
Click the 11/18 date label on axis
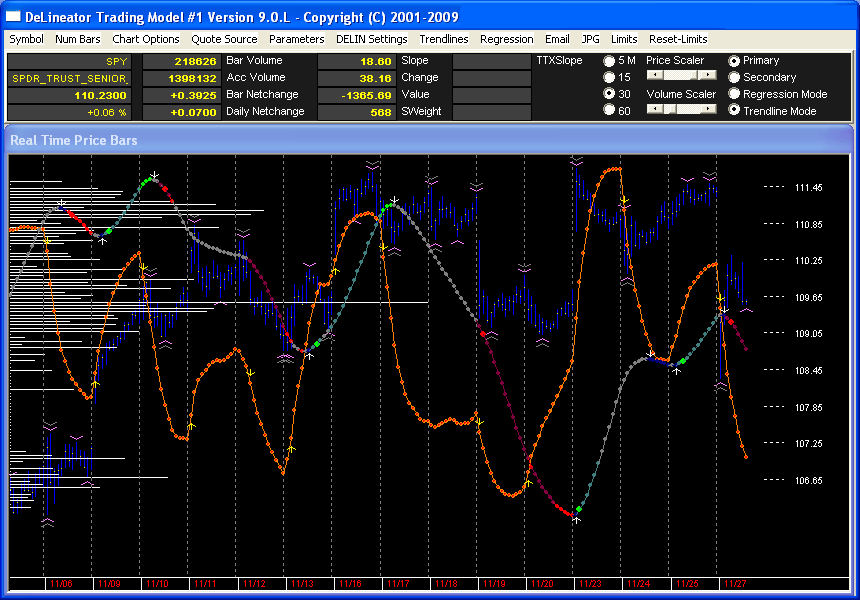446,584
